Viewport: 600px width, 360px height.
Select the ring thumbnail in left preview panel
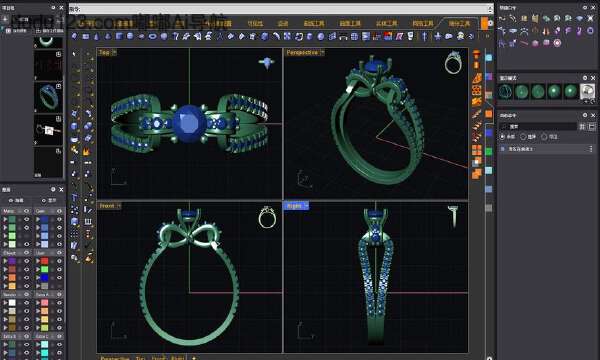pyautogui.click(x=49, y=98)
